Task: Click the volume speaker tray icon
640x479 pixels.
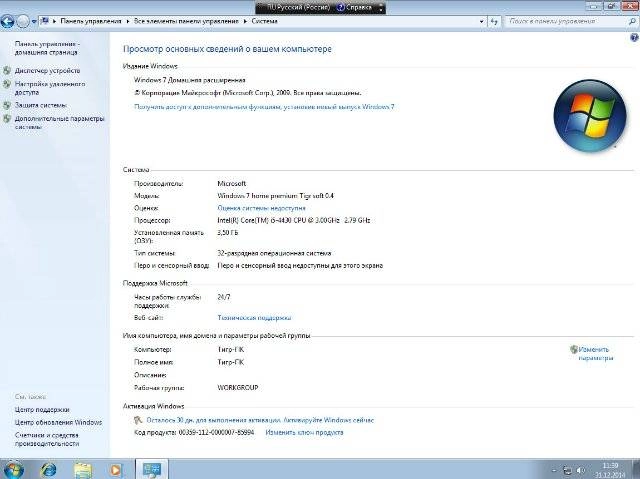Action: point(581,470)
